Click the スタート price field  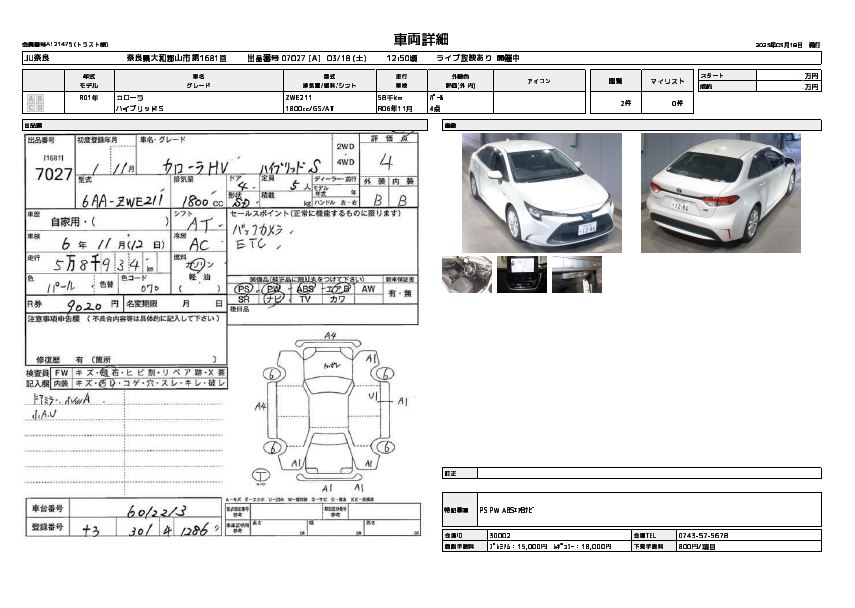(x=788, y=76)
